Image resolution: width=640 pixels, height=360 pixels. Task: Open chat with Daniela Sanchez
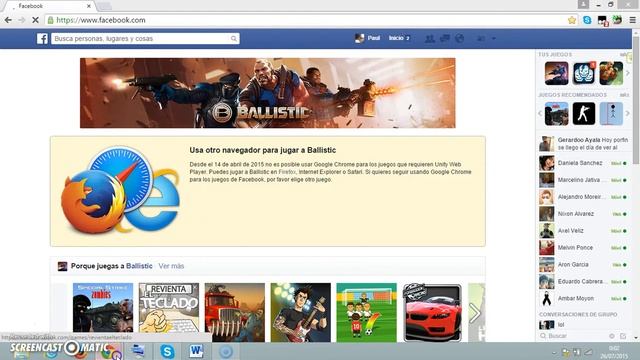[584, 163]
